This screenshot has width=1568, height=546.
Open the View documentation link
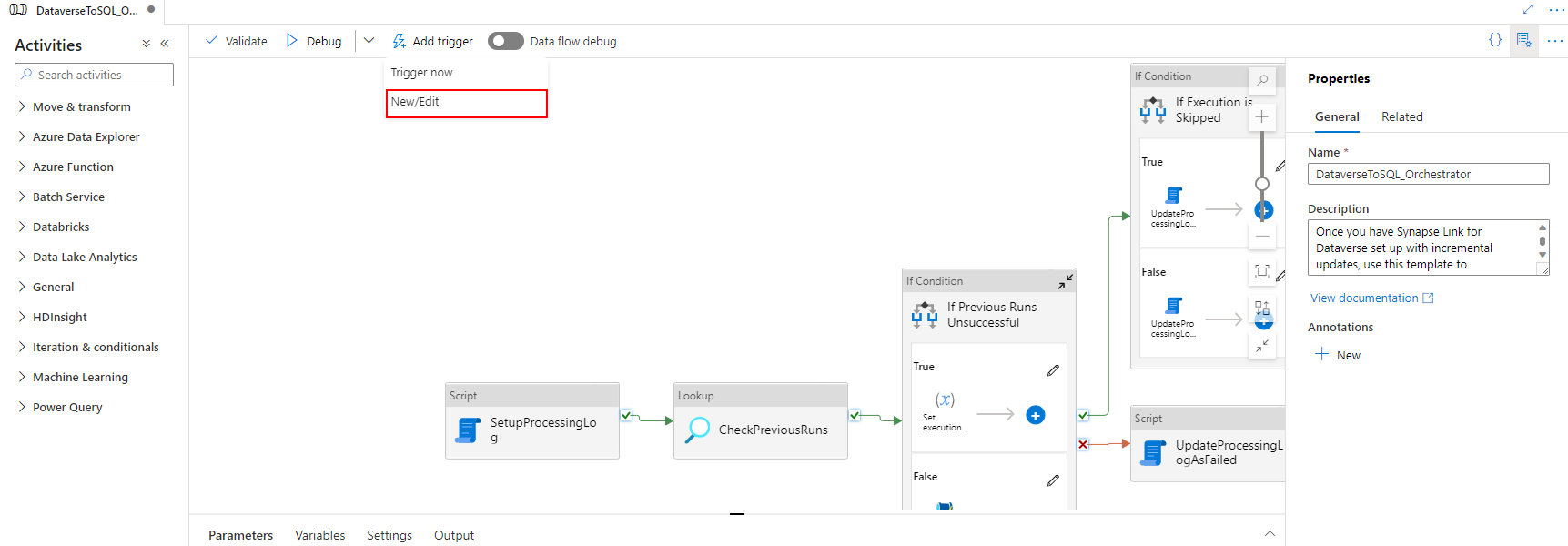tap(1372, 298)
